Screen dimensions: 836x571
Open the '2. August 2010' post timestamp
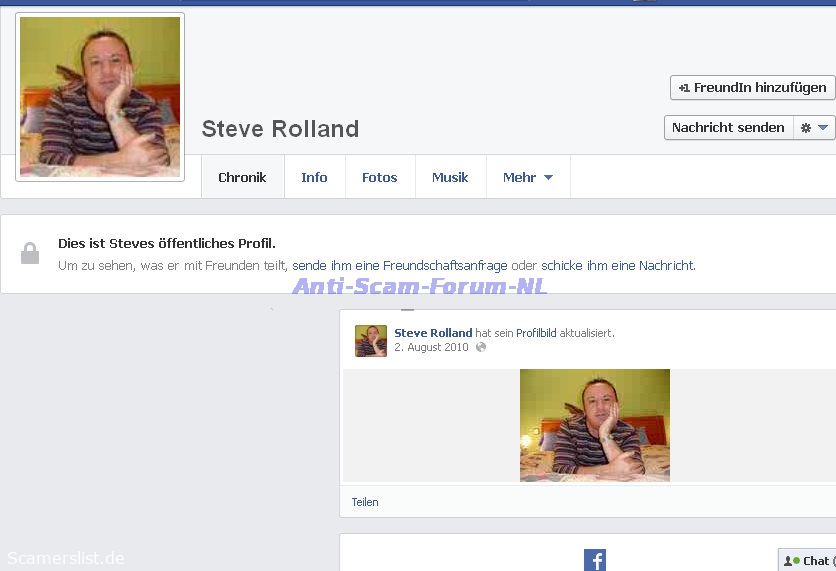click(x=431, y=347)
